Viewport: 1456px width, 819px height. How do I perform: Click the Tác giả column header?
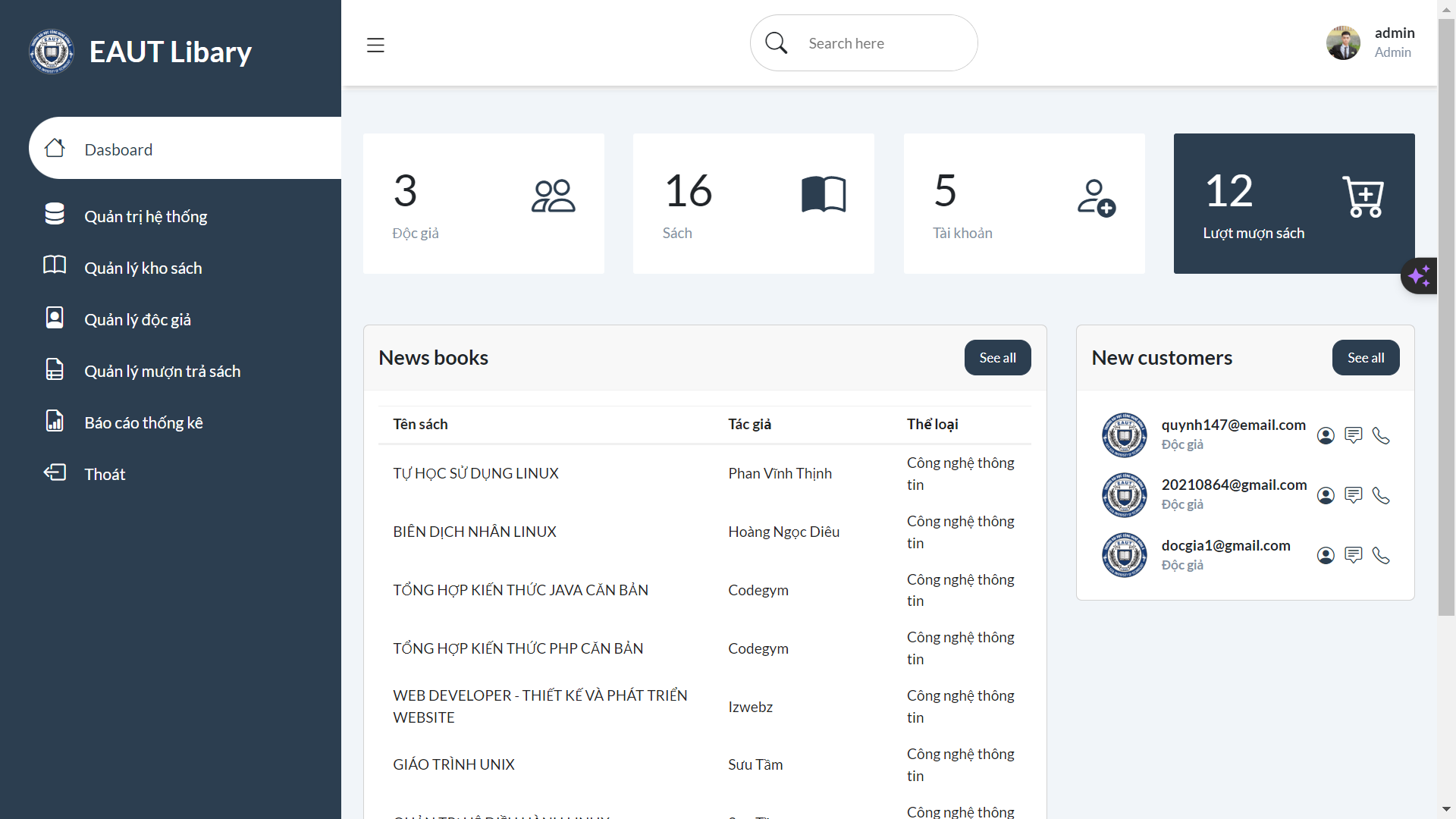pos(749,424)
